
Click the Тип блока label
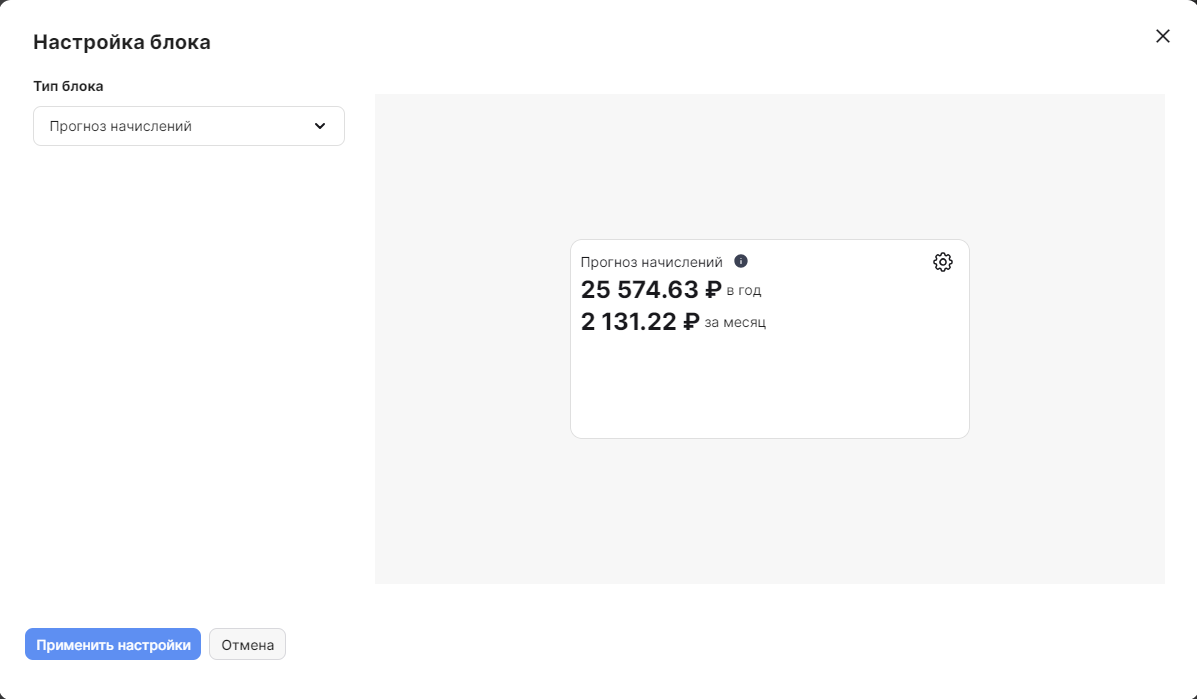coord(68,86)
